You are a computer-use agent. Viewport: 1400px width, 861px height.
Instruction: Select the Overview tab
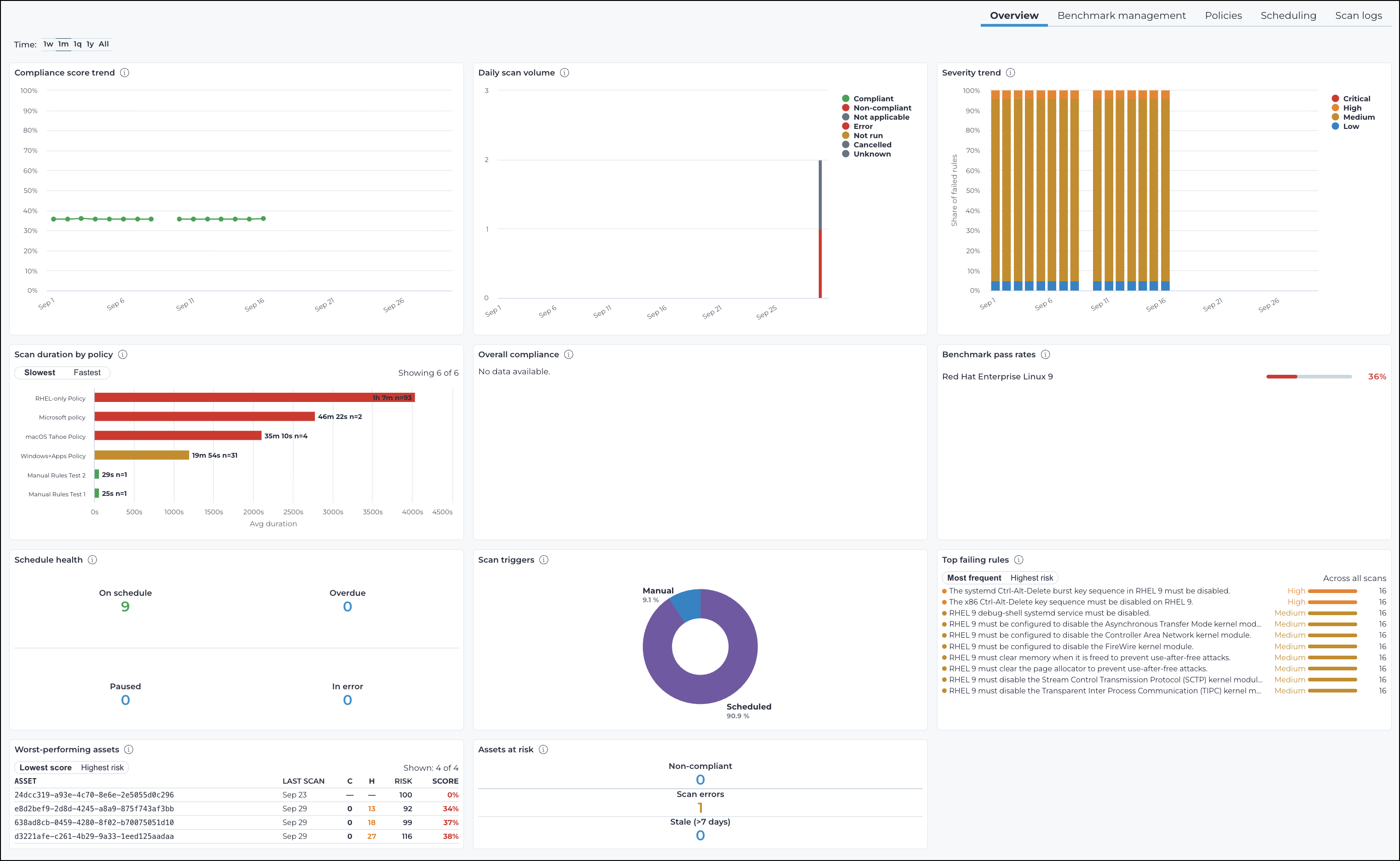click(x=1013, y=15)
